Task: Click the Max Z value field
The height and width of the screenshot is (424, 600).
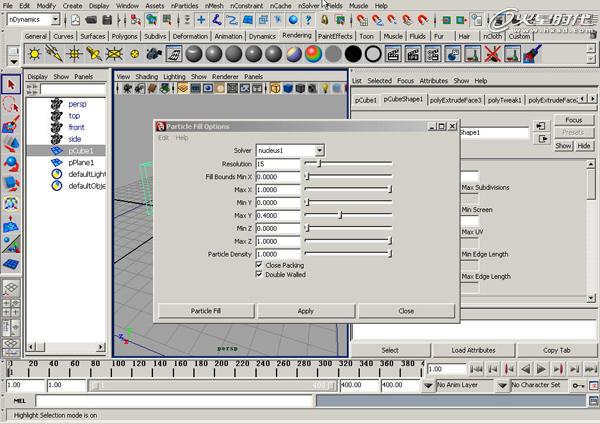Action: pos(278,241)
